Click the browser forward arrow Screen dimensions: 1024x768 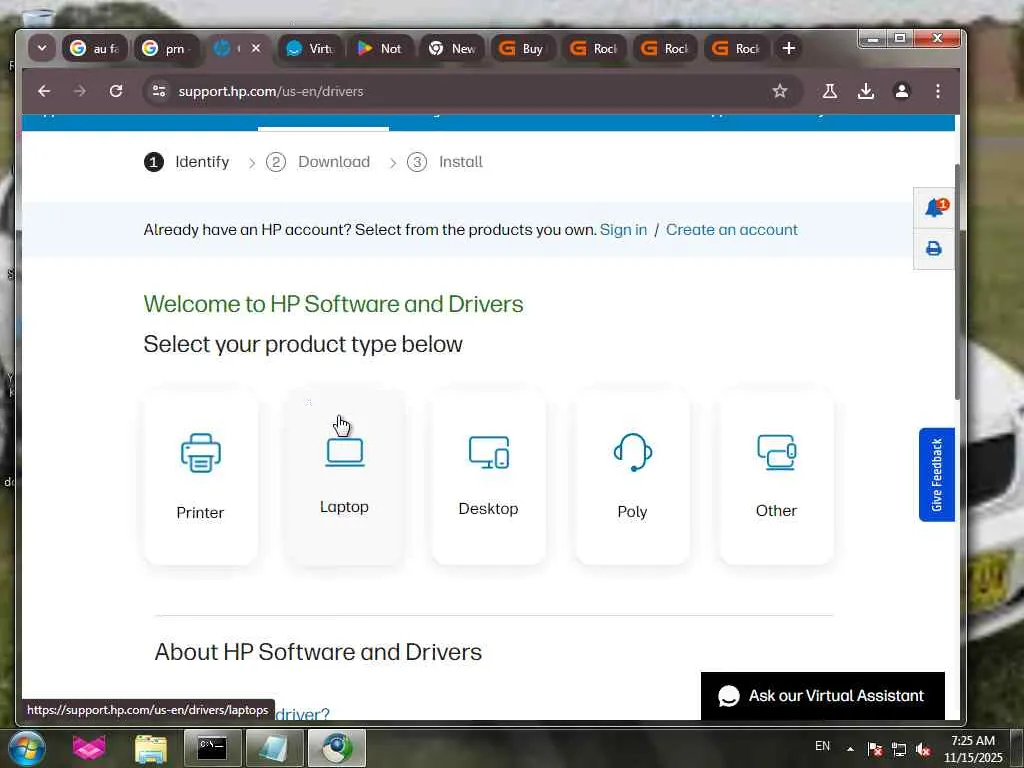coord(80,91)
